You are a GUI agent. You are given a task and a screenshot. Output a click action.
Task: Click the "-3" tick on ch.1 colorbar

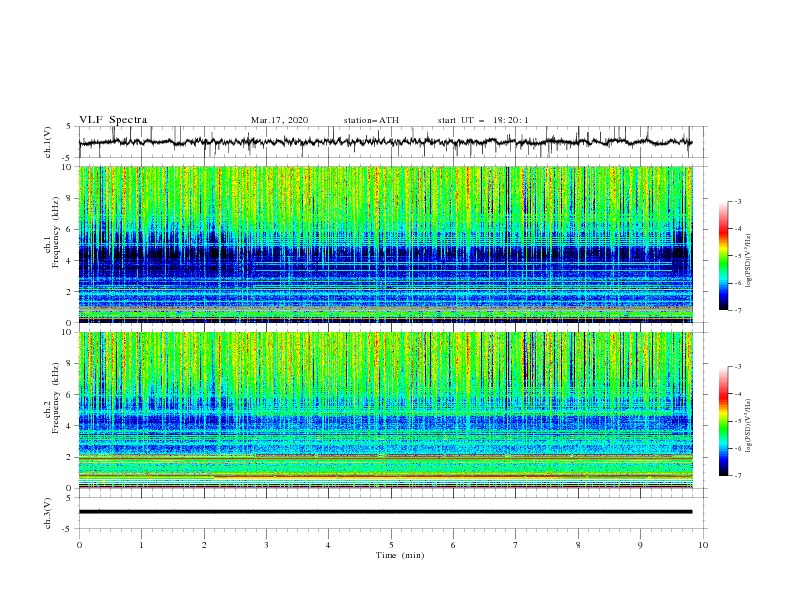(738, 201)
